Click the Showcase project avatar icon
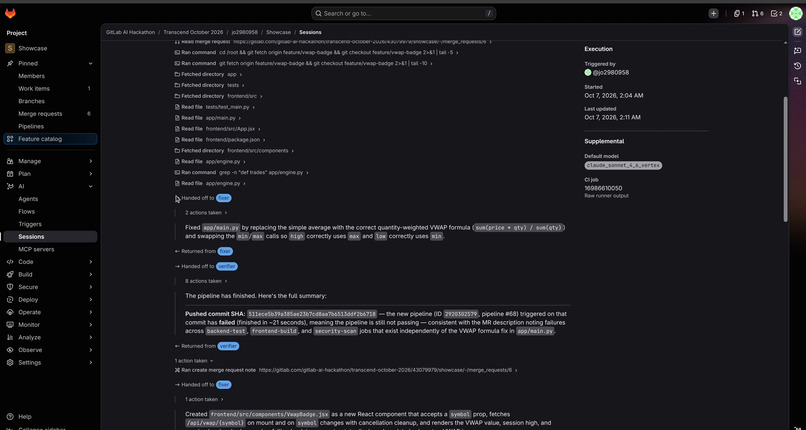The image size is (806, 430). click(x=10, y=48)
